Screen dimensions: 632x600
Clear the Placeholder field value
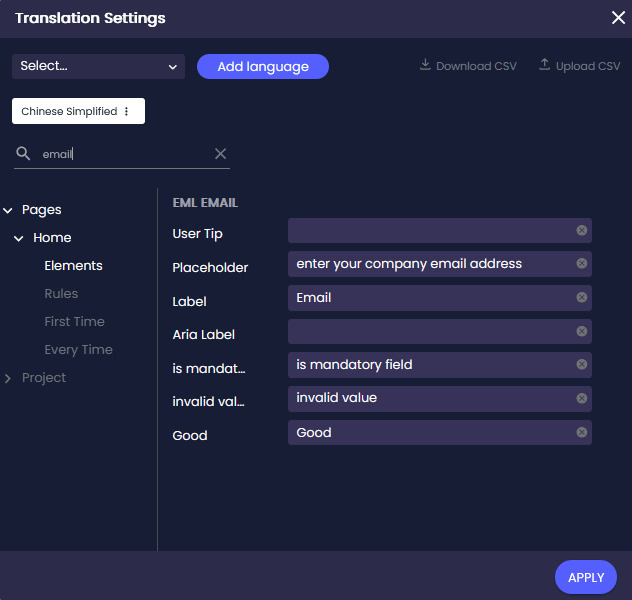[x=582, y=263]
